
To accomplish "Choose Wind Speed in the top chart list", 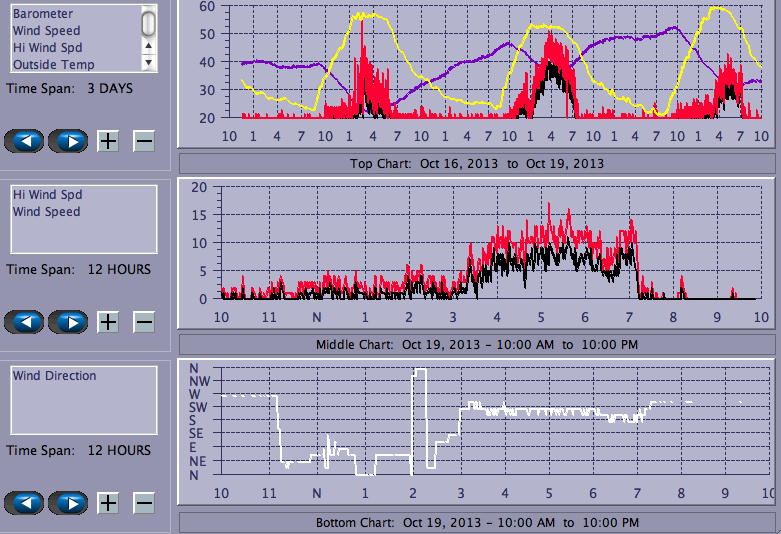I will pos(46,31).
